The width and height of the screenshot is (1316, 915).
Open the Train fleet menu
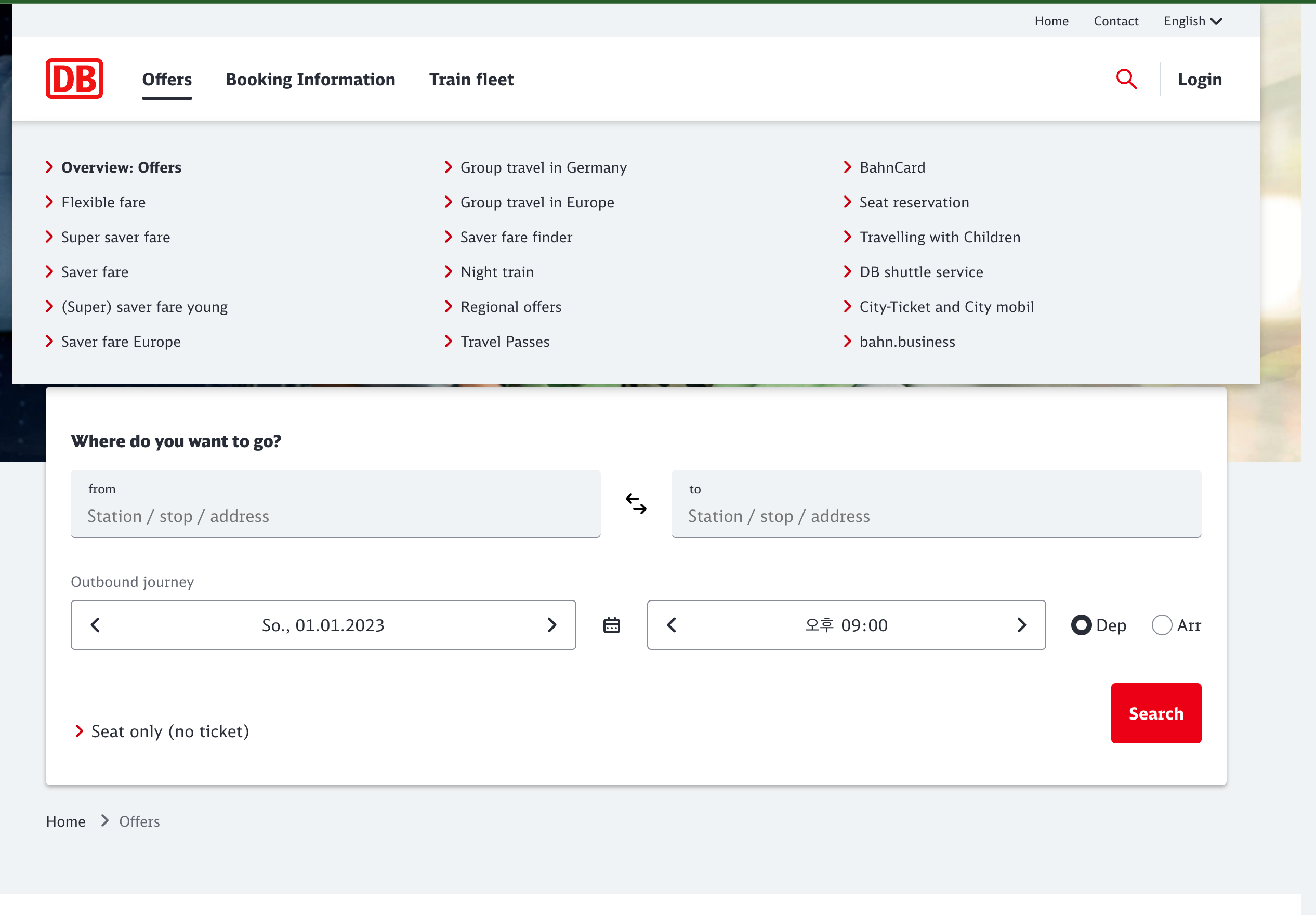(471, 79)
